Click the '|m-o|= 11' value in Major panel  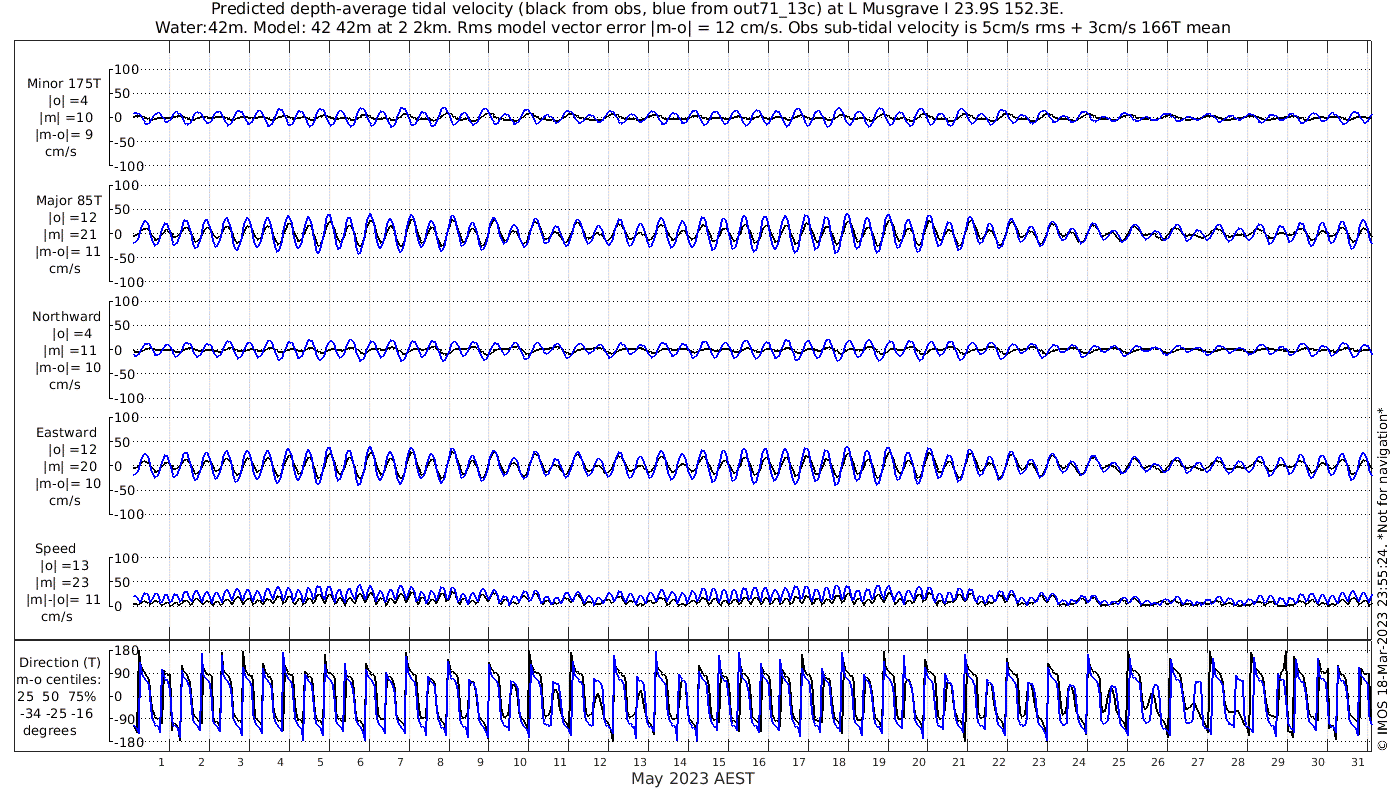(68, 251)
